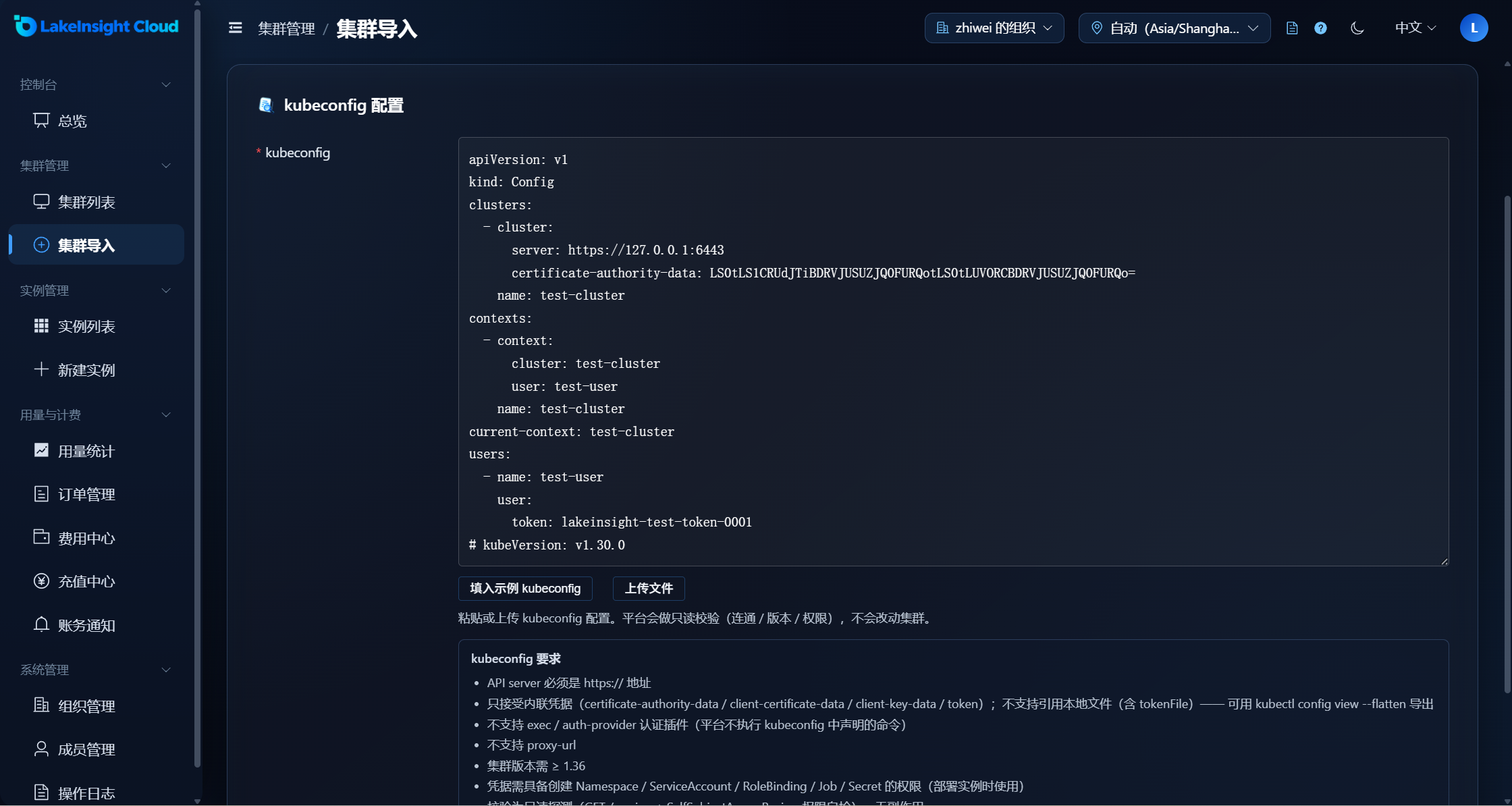This screenshot has width=1512, height=806.
Task: Open 费用中心 billing center
Action: [96, 538]
